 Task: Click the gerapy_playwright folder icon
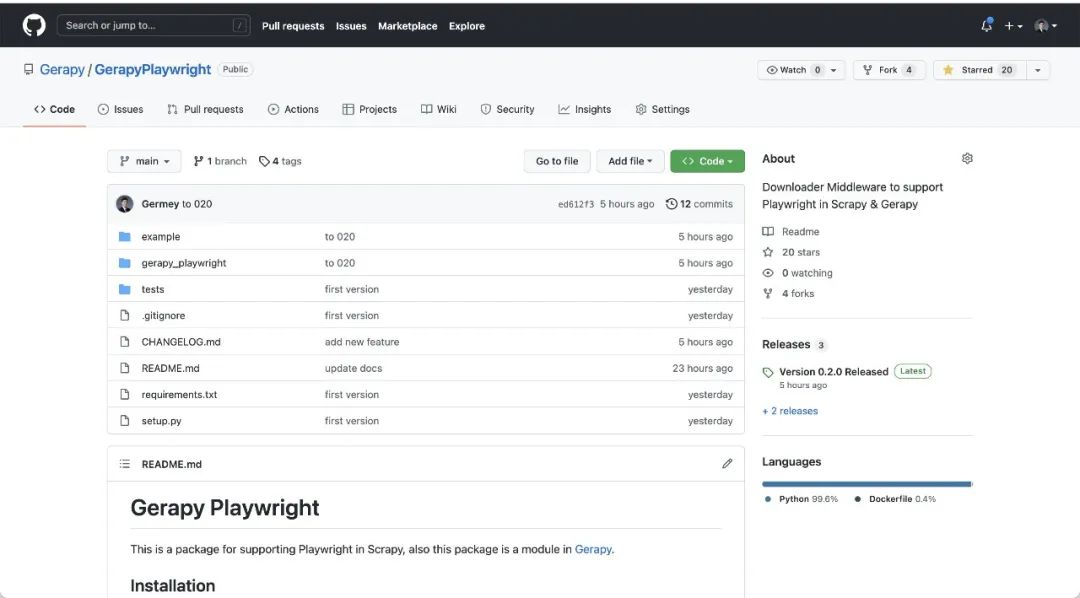click(x=125, y=262)
